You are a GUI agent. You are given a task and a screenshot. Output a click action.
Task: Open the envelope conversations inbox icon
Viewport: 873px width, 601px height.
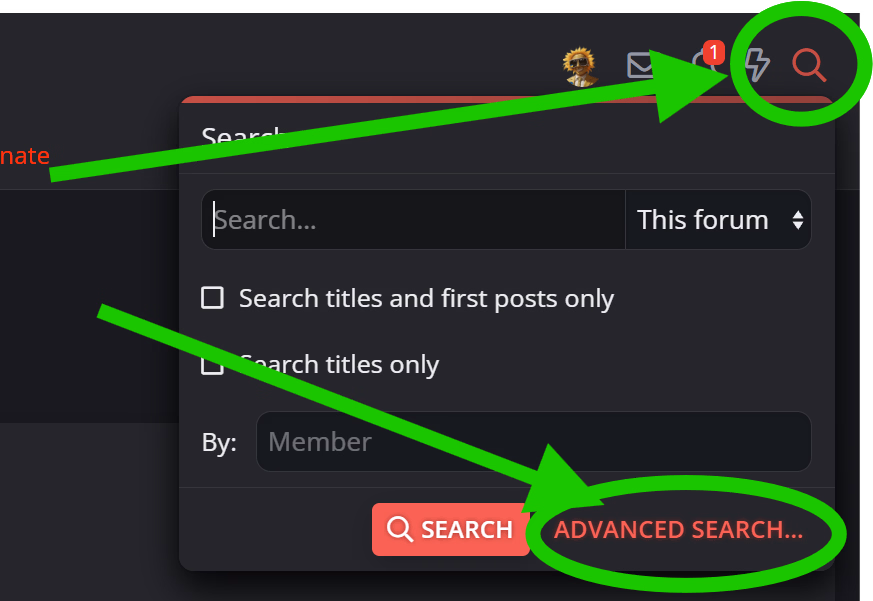640,66
